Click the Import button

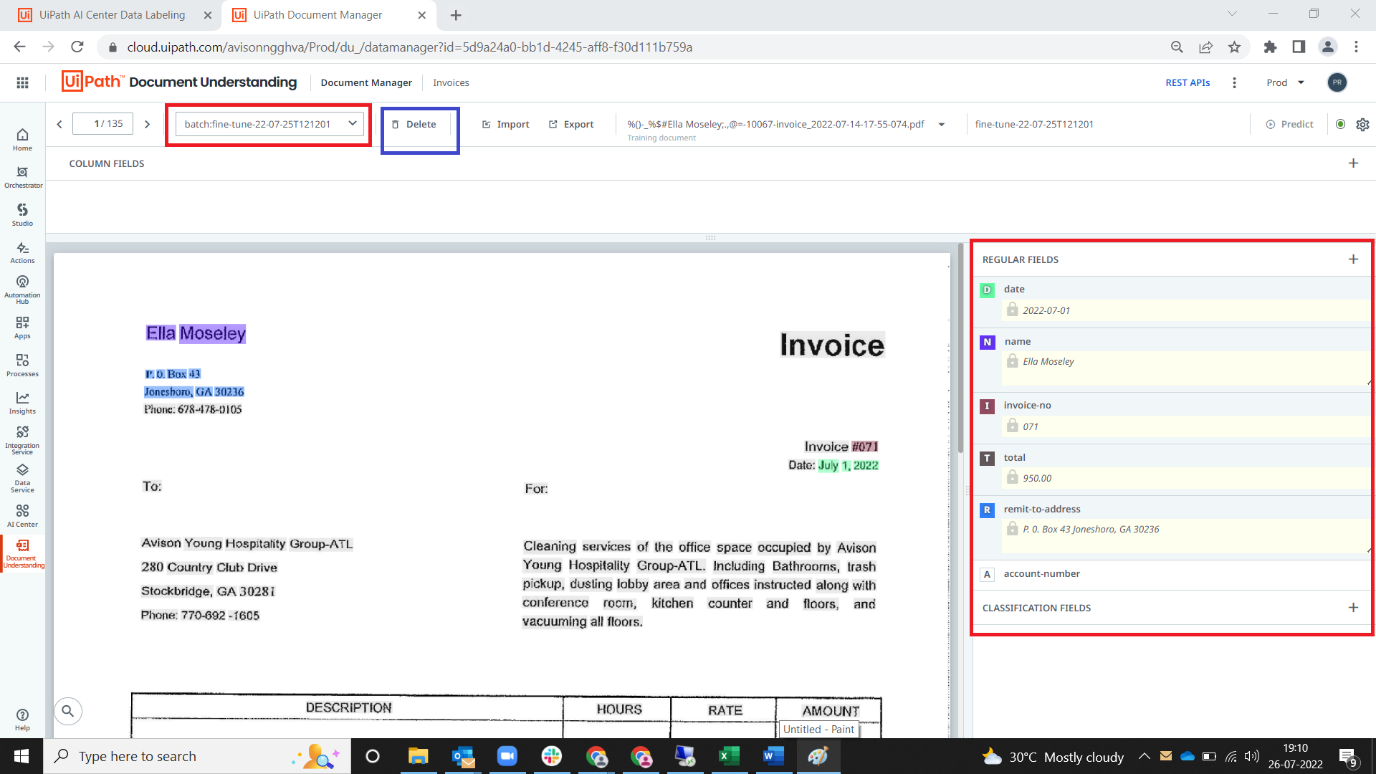(505, 124)
